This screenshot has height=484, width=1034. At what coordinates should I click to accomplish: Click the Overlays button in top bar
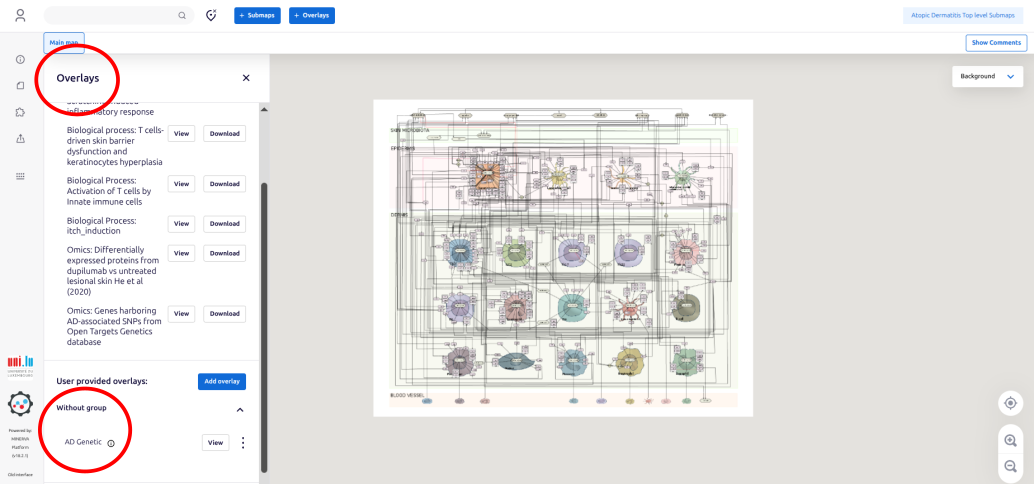[x=312, y=16]
